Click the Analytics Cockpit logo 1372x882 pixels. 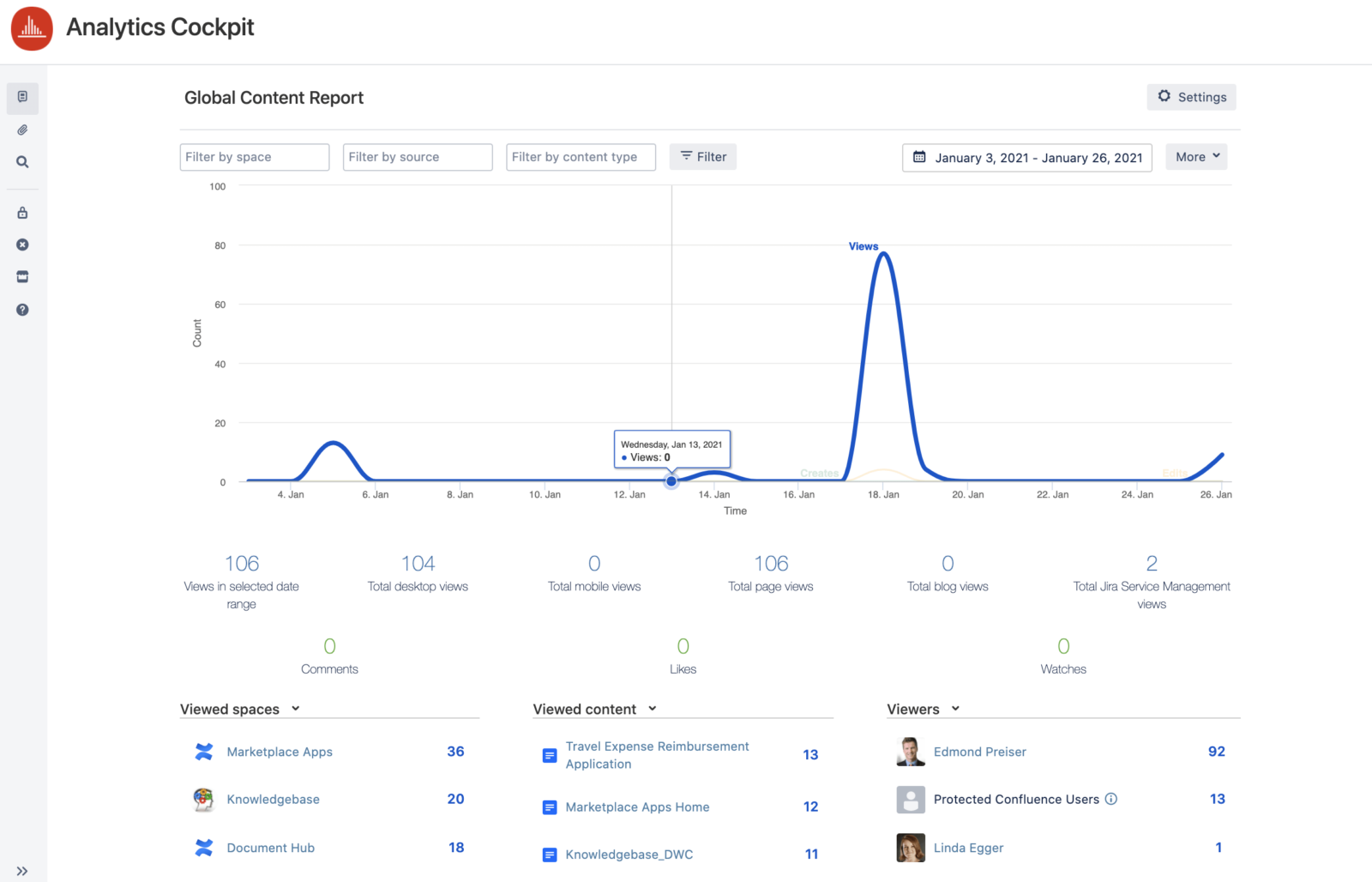(x=32, y=28)
